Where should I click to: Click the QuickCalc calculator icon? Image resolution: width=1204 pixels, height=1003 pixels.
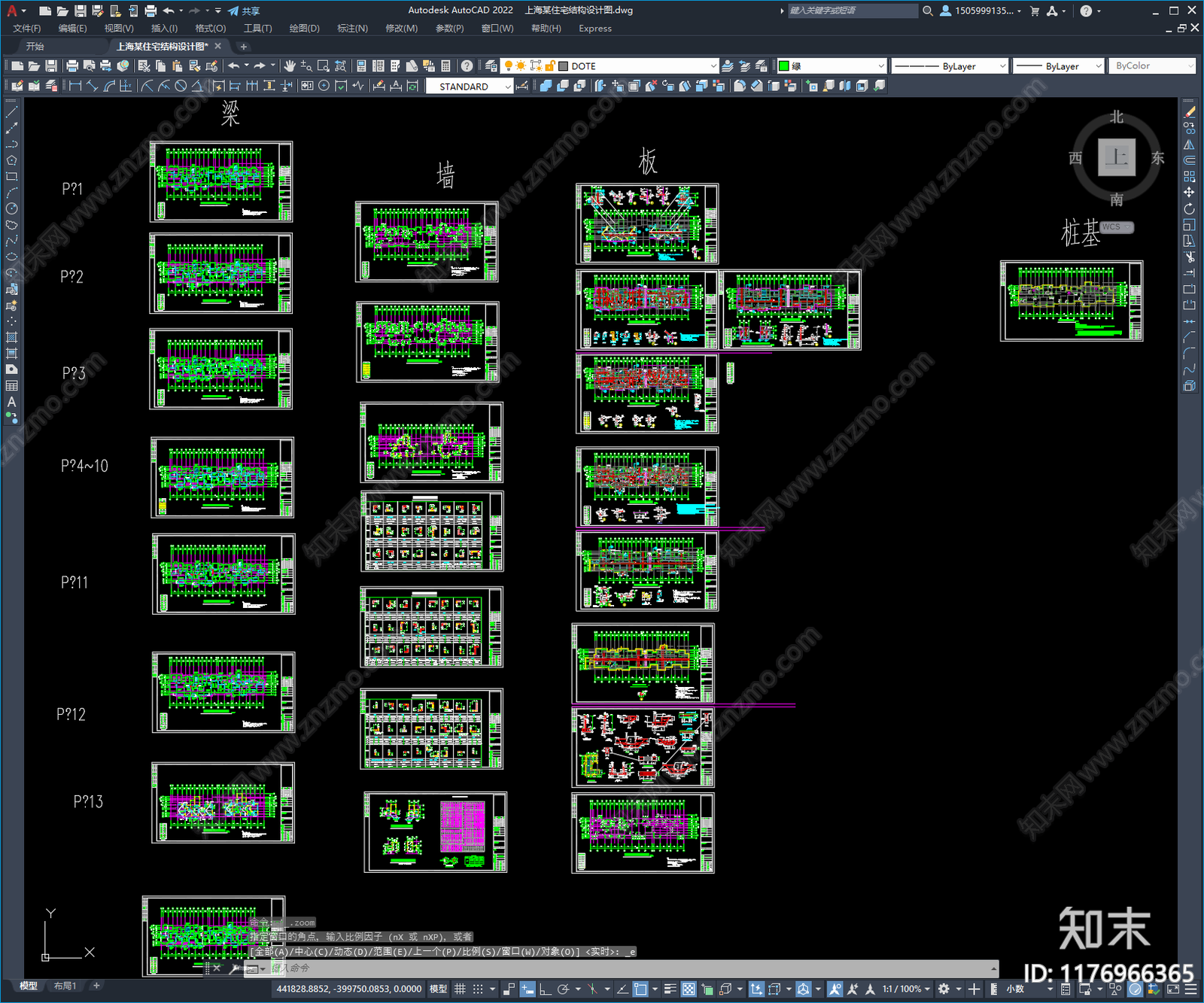446,66
